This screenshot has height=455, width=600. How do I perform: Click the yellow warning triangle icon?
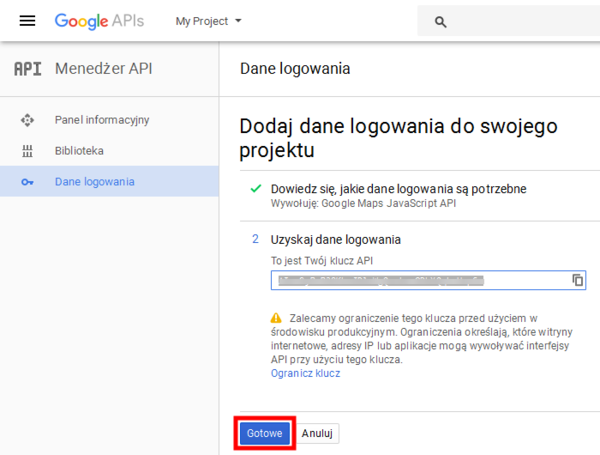coord(276,318)
